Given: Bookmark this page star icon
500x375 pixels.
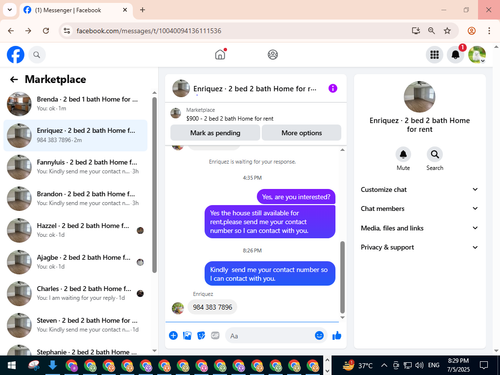Looking at the screenshot, I should pyautogui.click(x=447, y=31).
